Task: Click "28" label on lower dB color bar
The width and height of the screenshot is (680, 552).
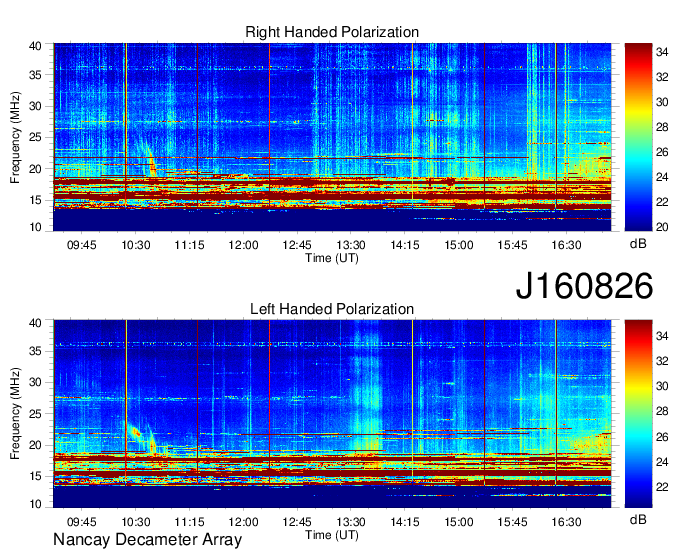Action: click(x=662, y=412)
